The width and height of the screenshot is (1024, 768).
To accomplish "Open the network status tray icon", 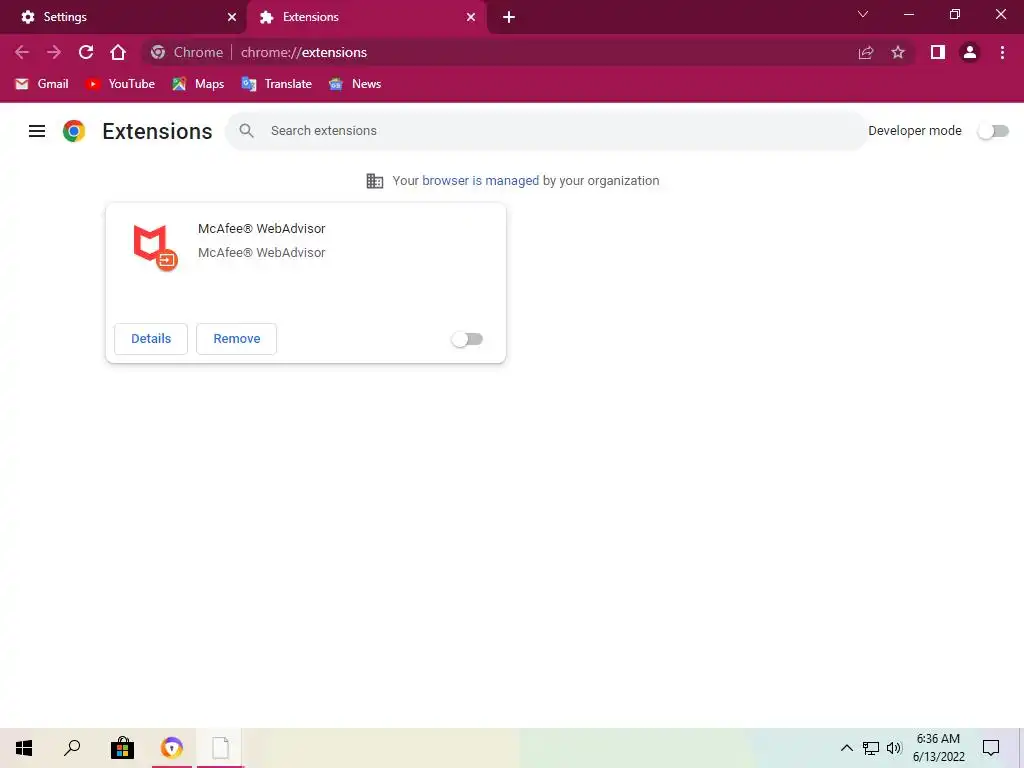I will point(871,748).
